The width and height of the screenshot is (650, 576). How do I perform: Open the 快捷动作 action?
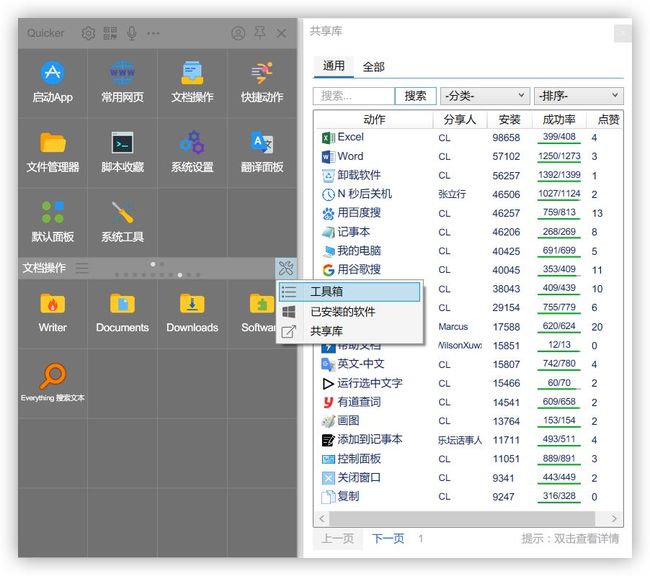point(262,82)
